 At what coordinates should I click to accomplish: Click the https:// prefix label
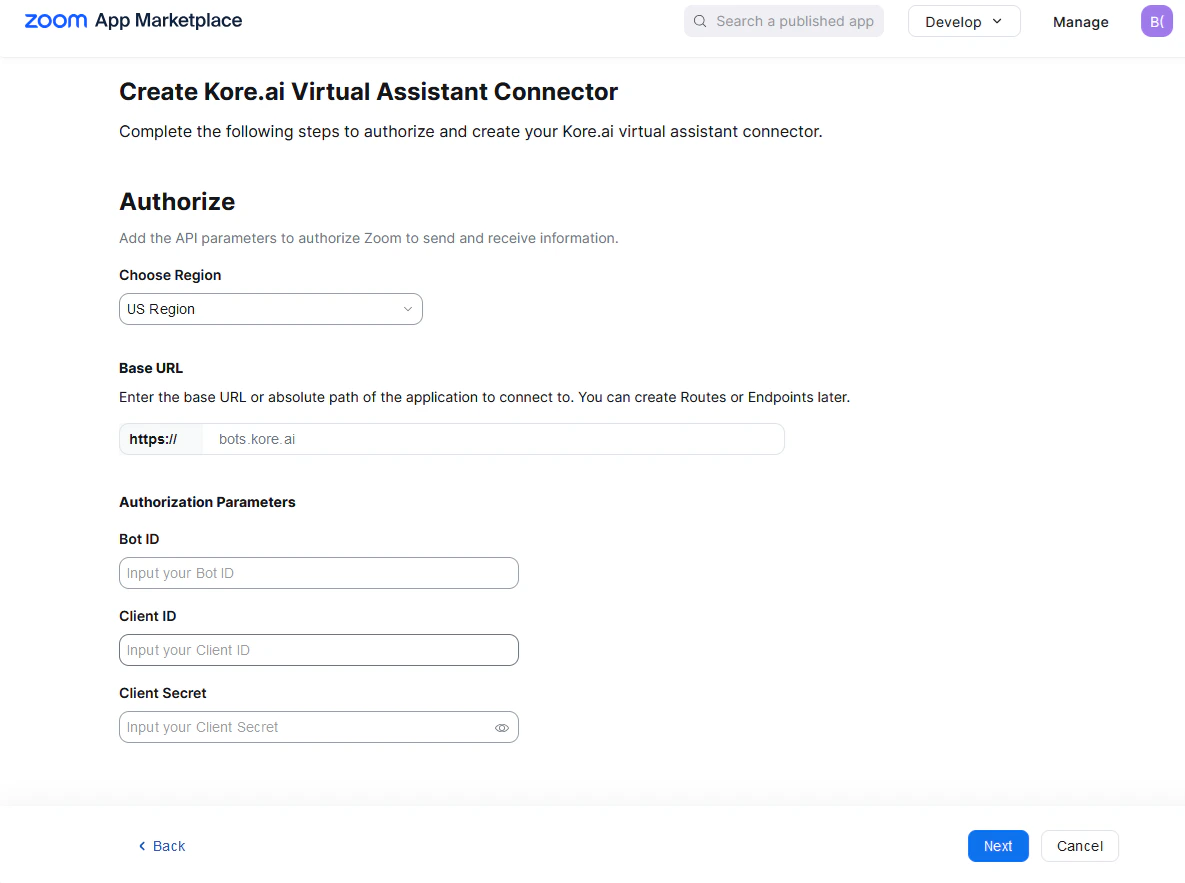click(153, 438)
